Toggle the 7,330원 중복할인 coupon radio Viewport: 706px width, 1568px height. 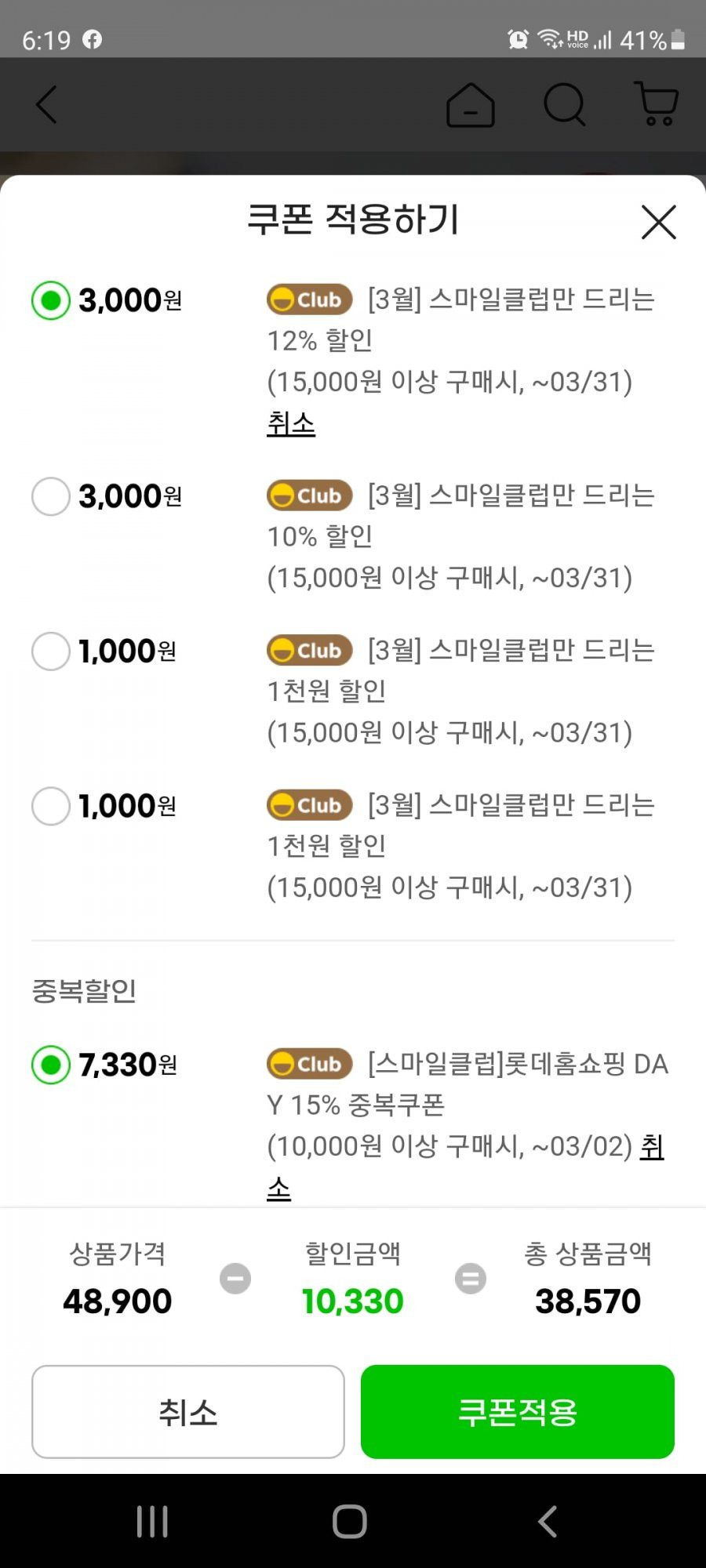click(51, 1065)
